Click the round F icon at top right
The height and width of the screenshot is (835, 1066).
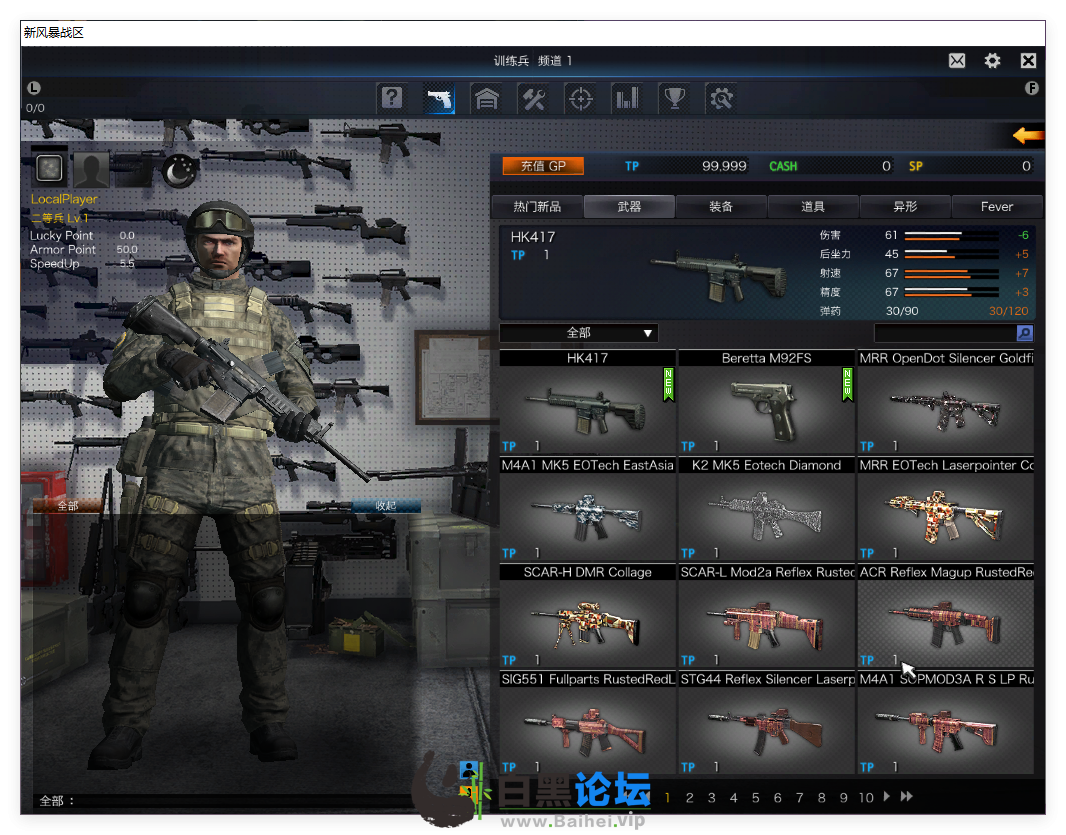1031,88
